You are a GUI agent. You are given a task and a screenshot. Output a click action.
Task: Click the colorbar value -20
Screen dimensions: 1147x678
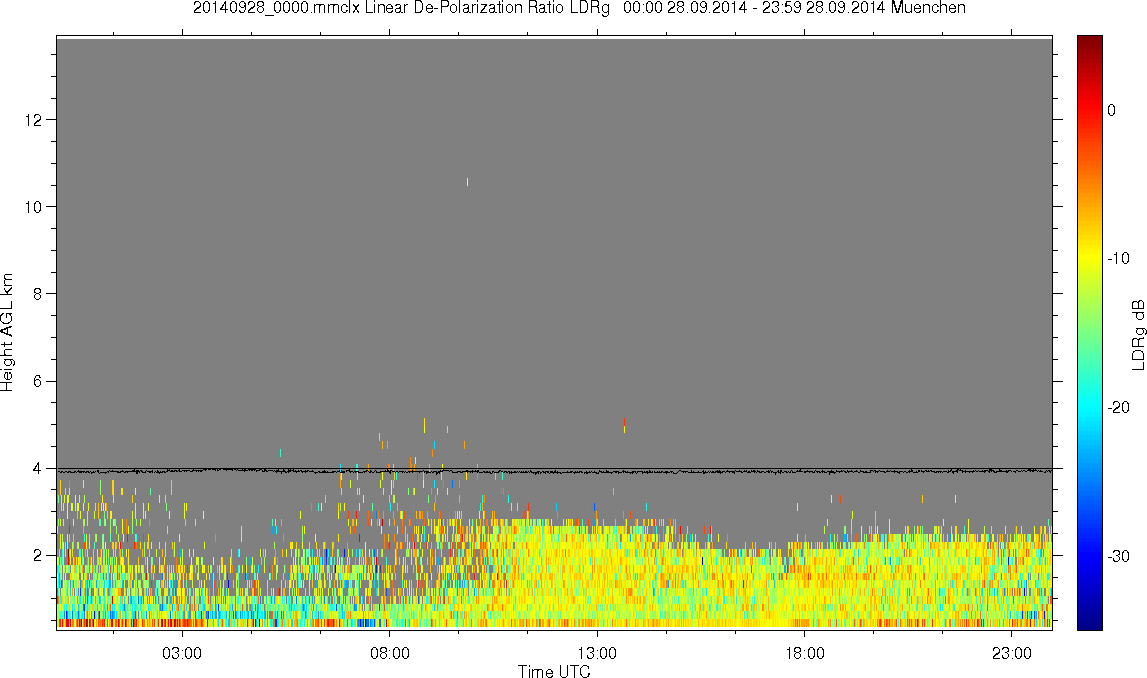[x=1118, y=407]
